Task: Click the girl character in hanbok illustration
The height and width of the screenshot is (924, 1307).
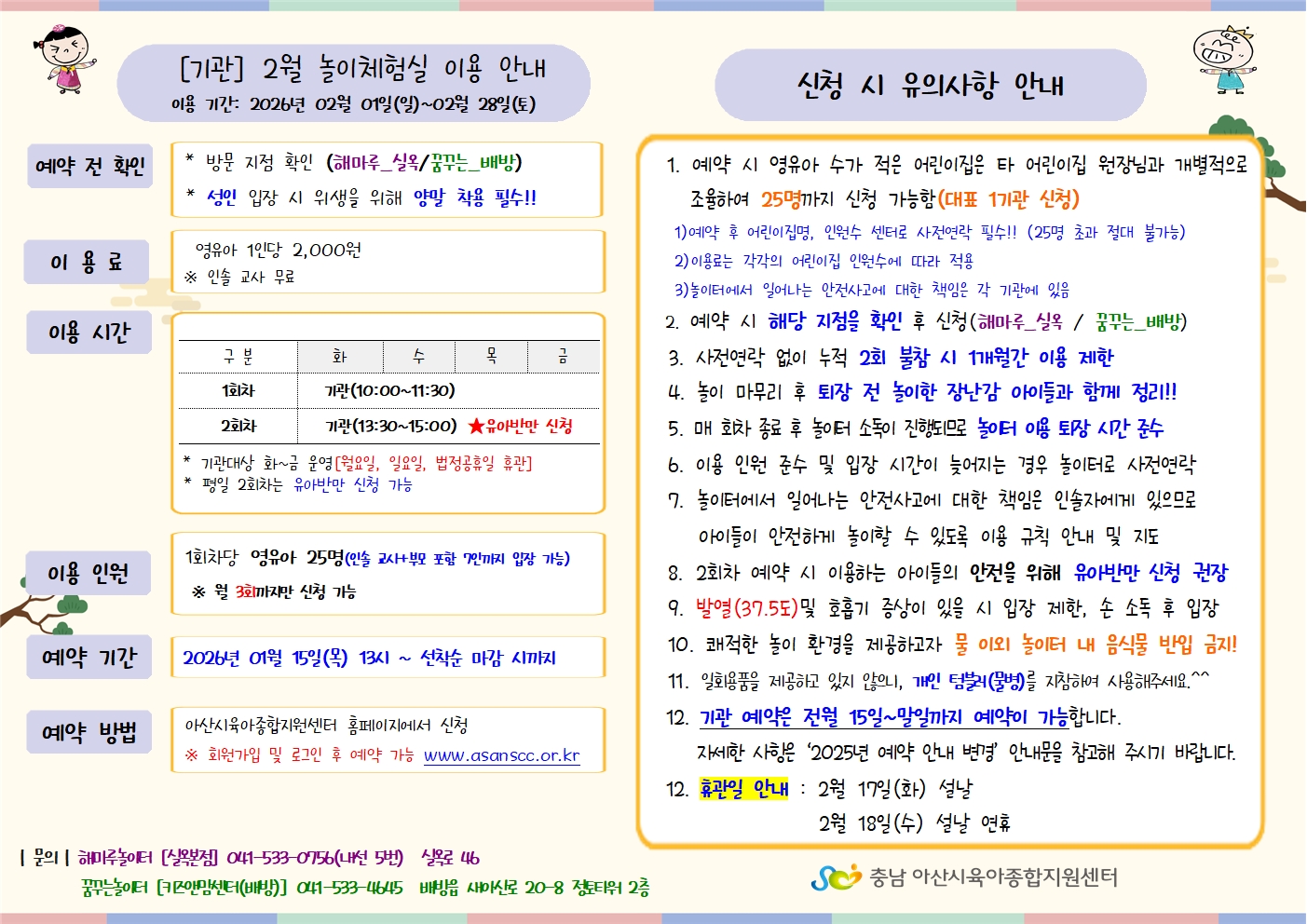Action: (64, 59)
